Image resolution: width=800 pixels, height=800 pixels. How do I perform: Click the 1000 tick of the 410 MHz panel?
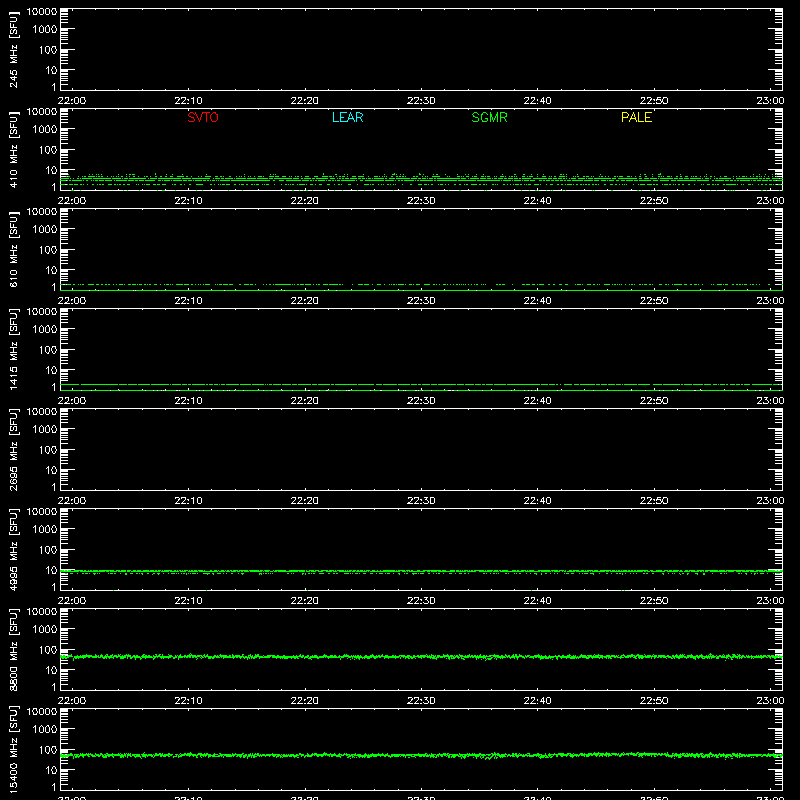click(45, 130)
